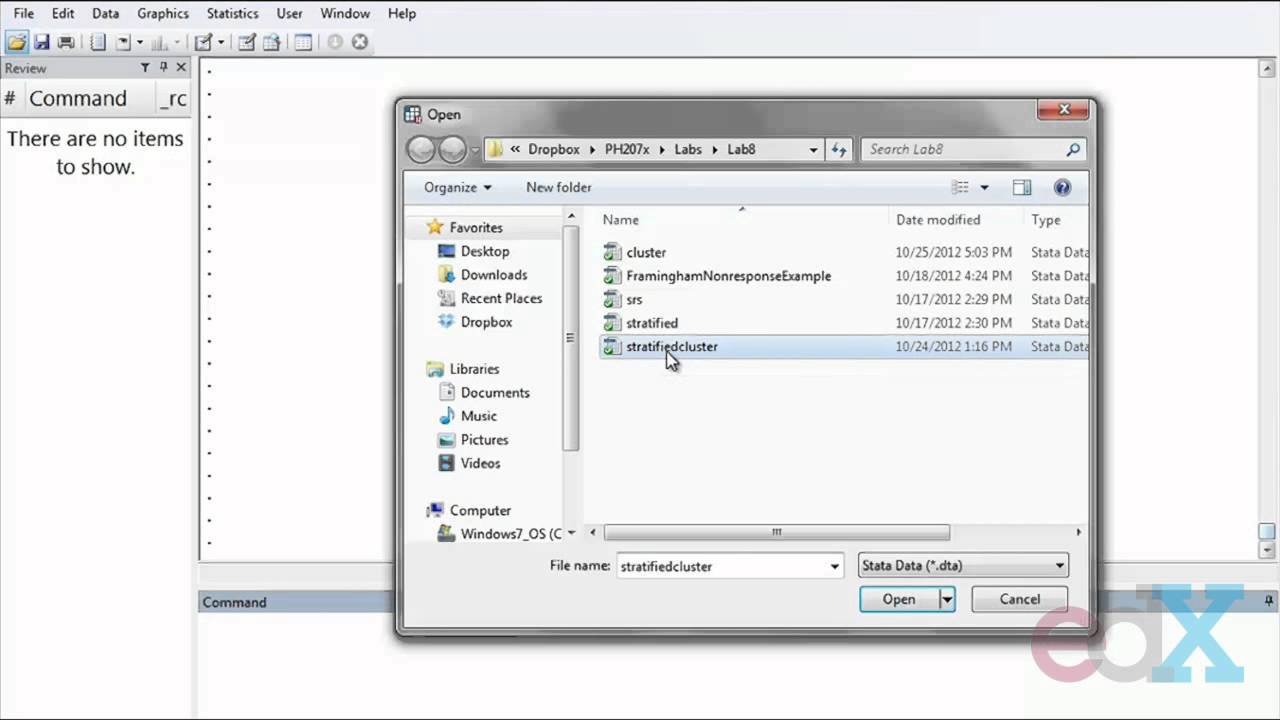The width and height of the screenshot is (1280, 720).
Task: Click the blue Help question-mark icon
Action: click(x=1062, y=187)
